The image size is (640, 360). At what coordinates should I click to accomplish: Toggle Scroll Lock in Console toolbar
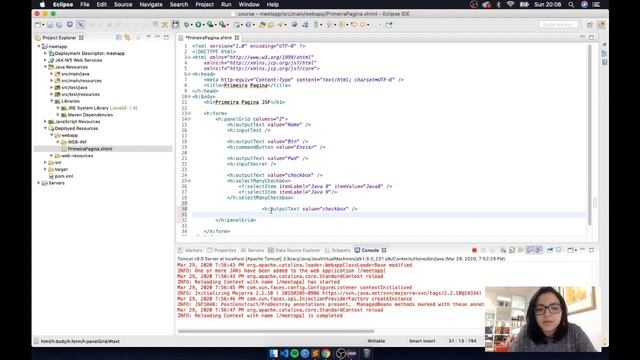512,250
